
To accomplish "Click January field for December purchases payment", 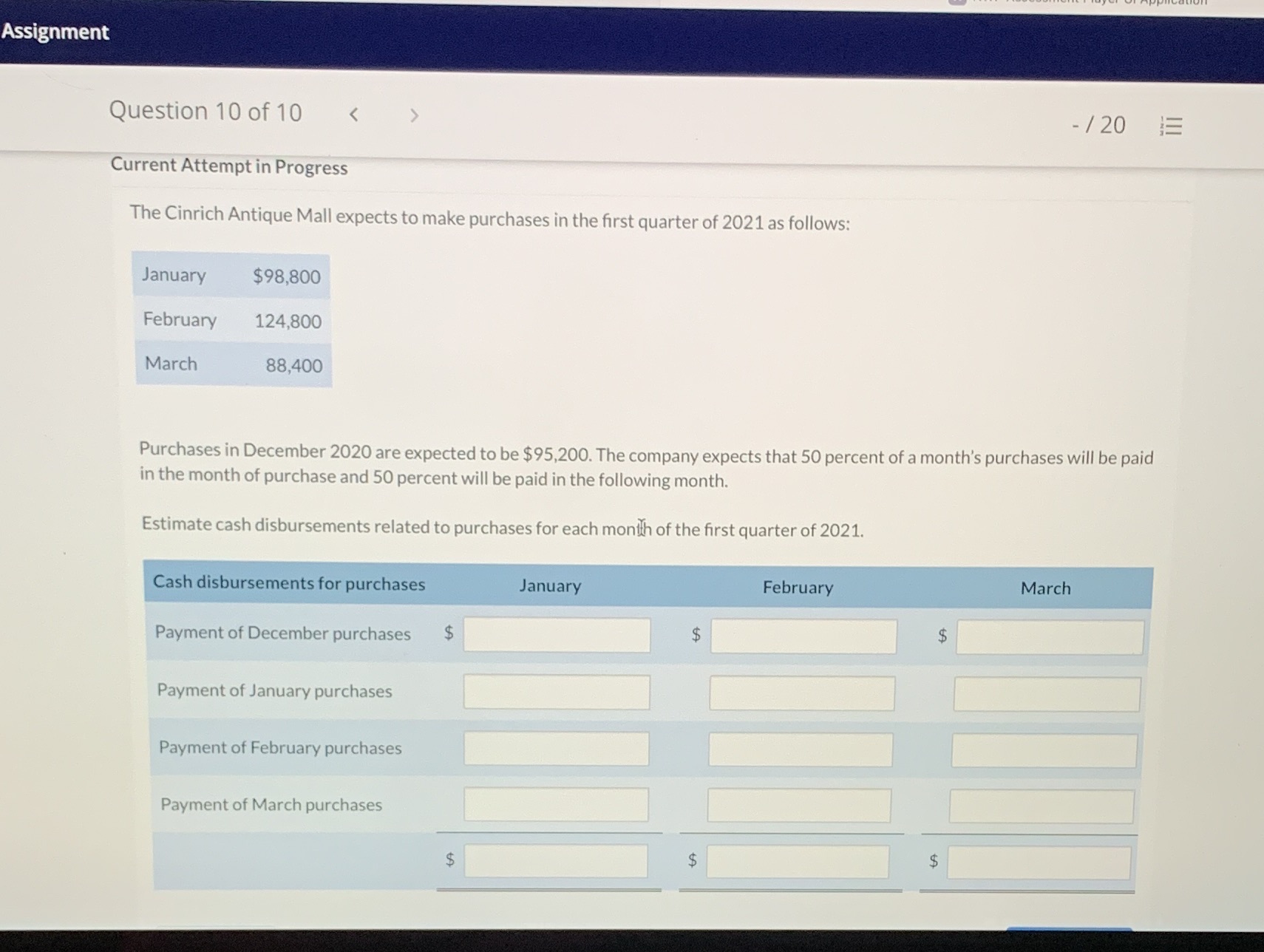I will tap(557, 635).
